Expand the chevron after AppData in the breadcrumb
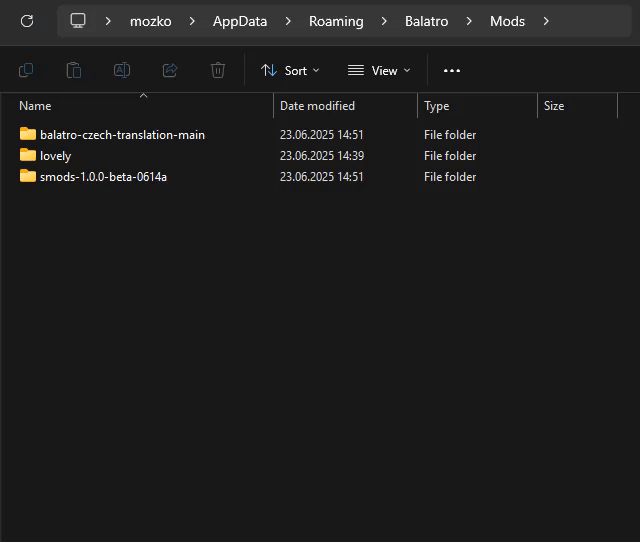Screen dimensions: 640x542 pyautogui.click(x=288, y=21)
